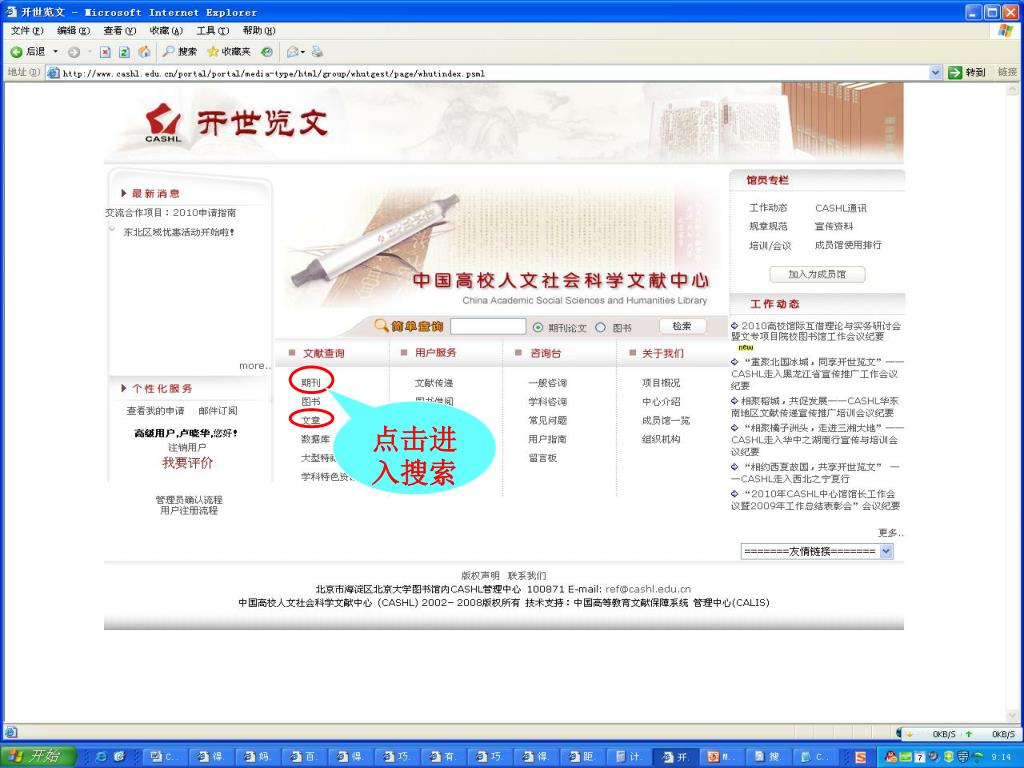Open the taskbar item labeled 计

click(629, 756)
